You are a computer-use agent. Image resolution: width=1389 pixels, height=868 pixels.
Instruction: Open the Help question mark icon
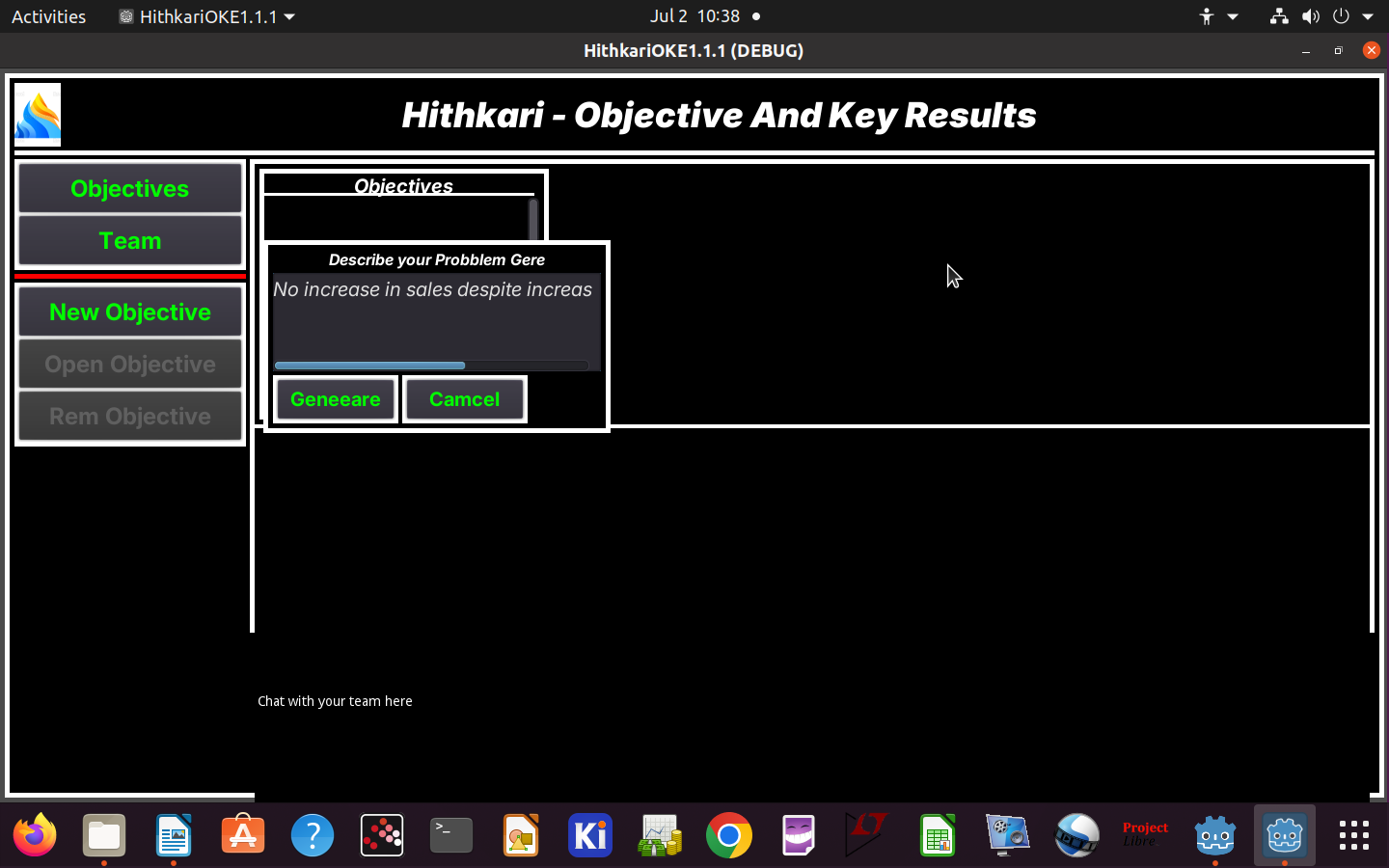pyautogui.click(x=313, y=835)
